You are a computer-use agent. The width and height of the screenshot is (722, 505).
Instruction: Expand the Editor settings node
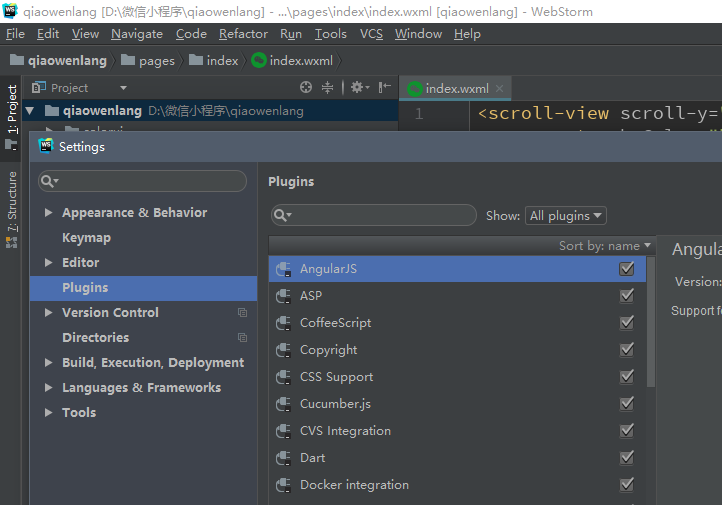click(x=48, y=262)
